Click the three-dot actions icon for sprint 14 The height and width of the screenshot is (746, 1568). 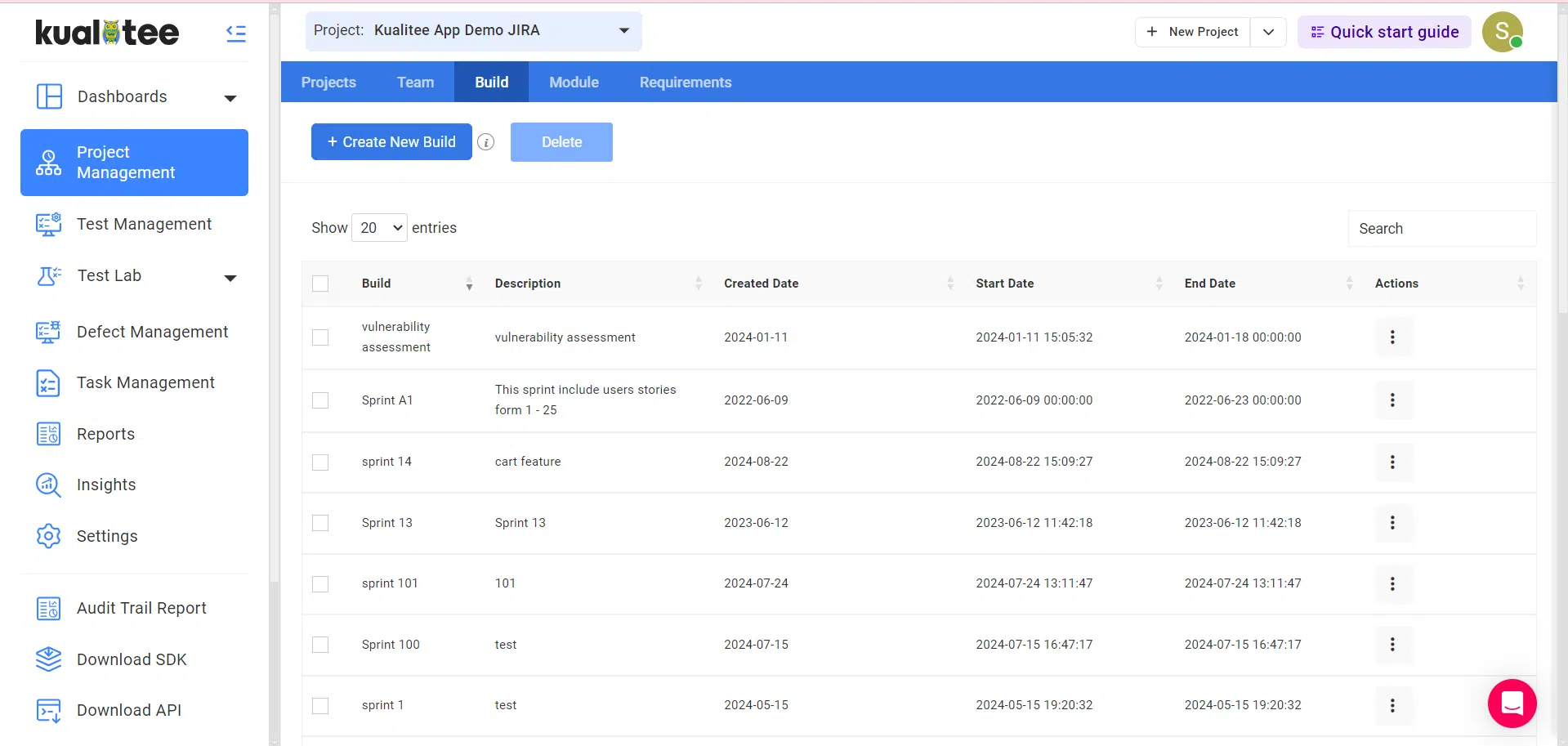(1392, 462)
